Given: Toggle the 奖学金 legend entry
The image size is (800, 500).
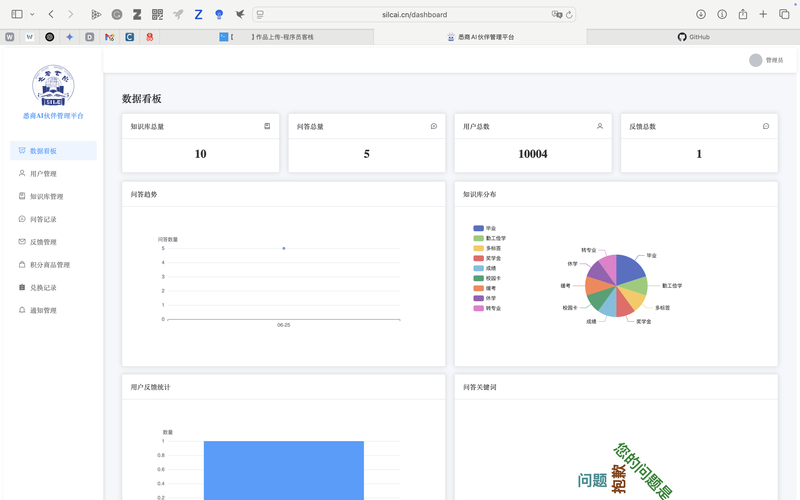Looking at the screenshot, I should (x=487, y=258).
